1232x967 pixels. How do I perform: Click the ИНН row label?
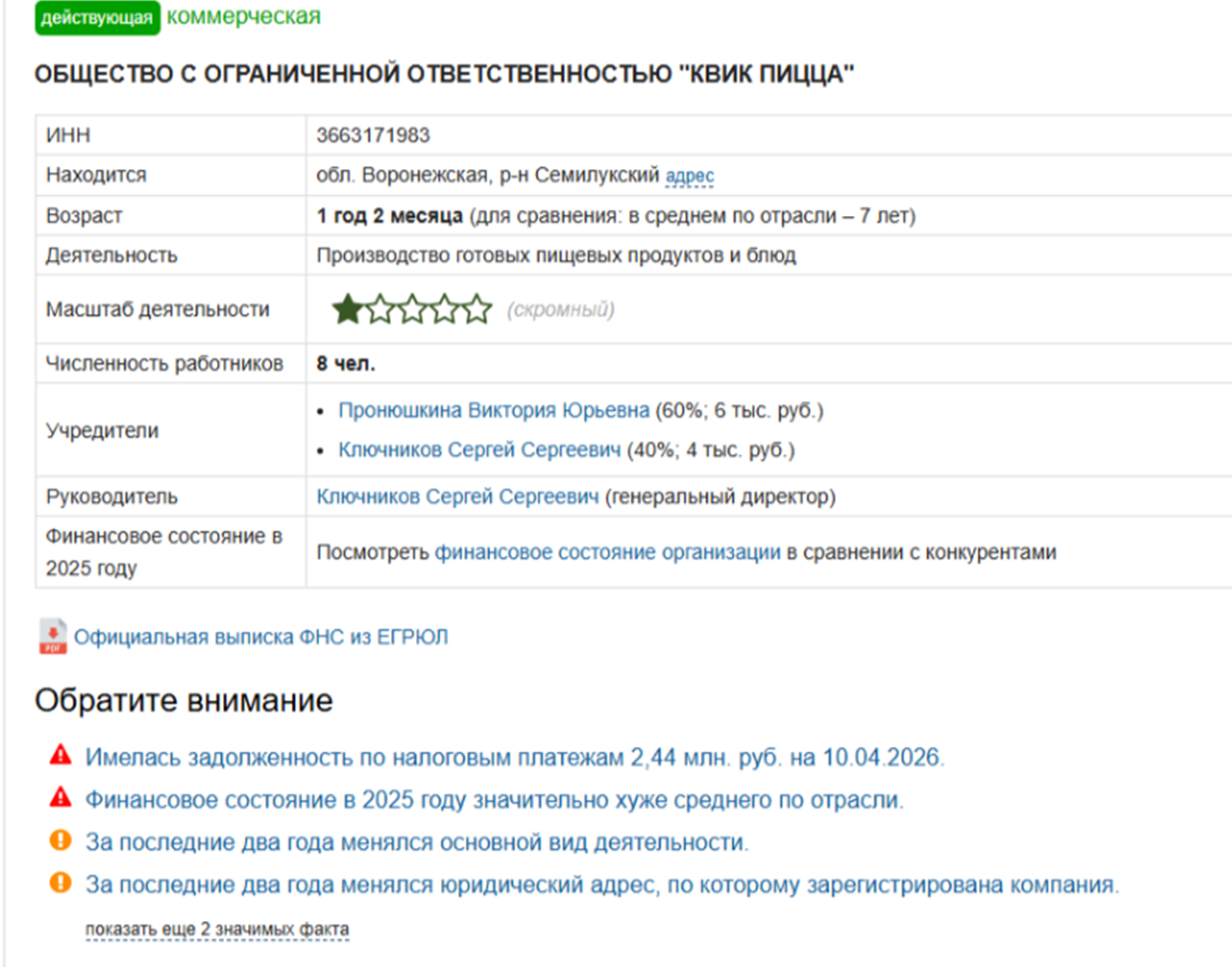(x=68, y=135)
